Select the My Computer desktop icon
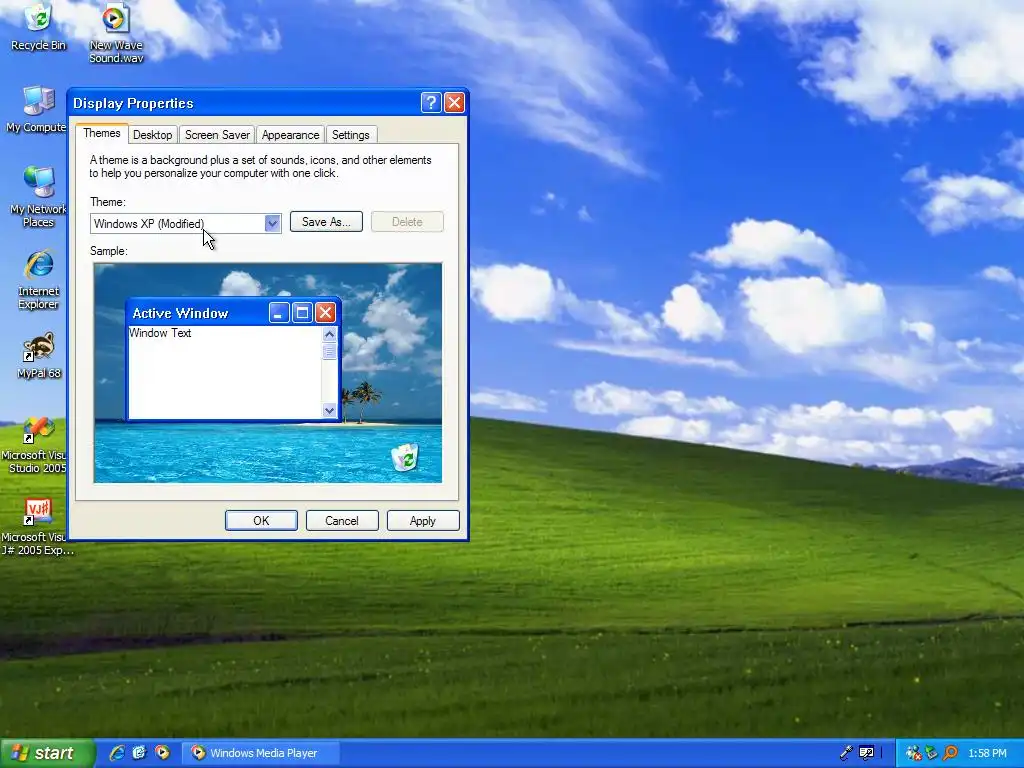1024x768 pixels. (x=37, y=109)
